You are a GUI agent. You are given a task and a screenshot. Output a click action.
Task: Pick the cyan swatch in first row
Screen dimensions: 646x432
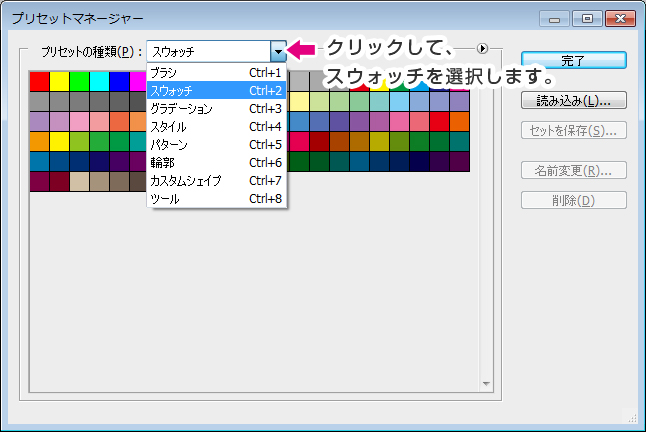click(99, 81)
